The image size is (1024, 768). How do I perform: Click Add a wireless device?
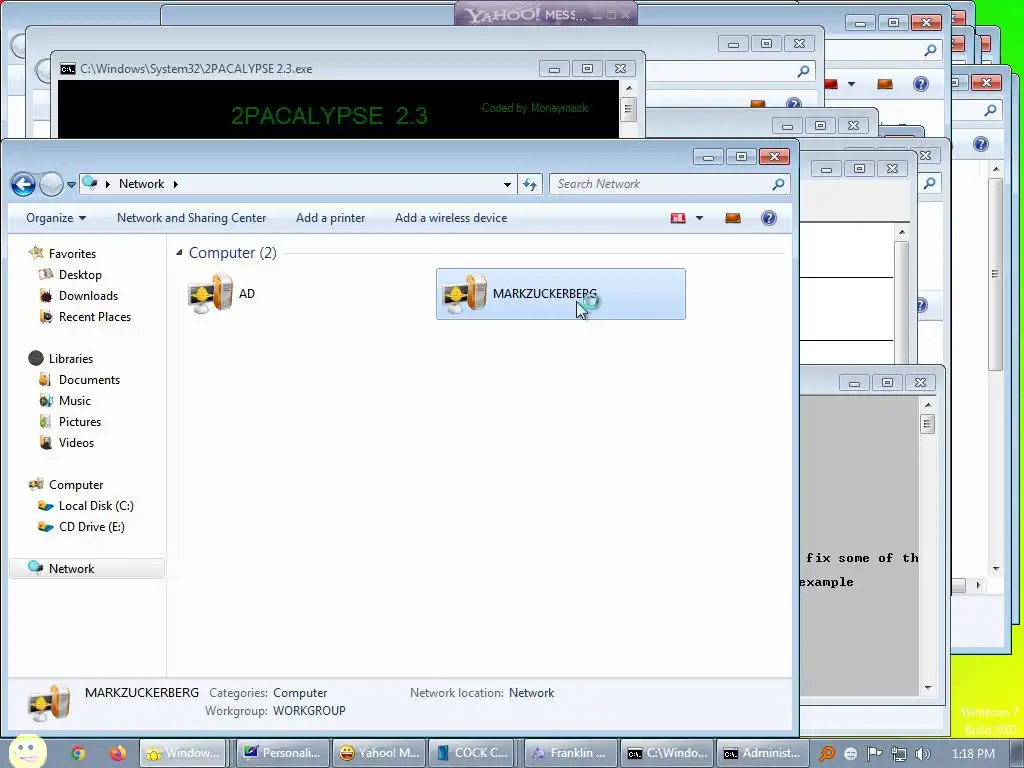451,218
